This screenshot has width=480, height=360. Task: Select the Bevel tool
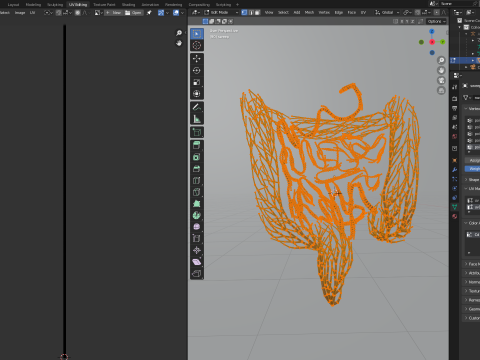[197, 169]
